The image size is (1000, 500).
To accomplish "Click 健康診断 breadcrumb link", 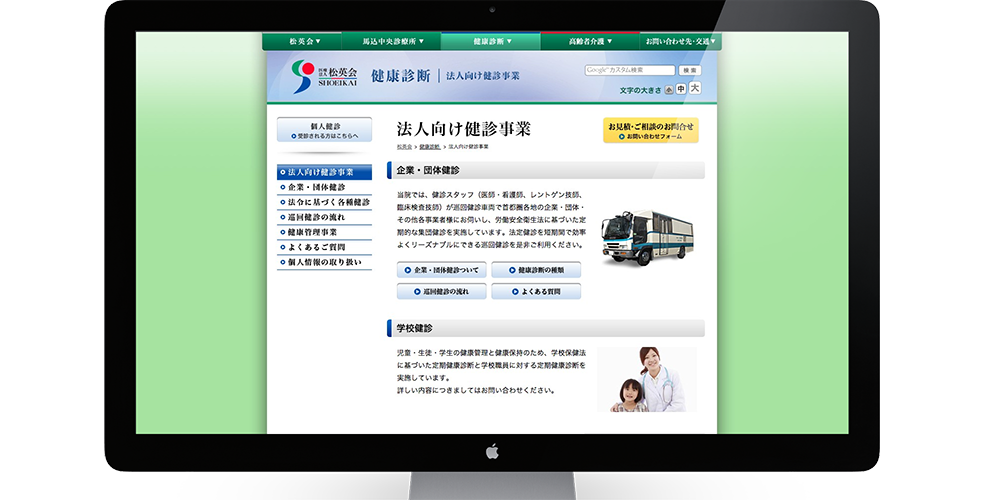I will (429, 147).
